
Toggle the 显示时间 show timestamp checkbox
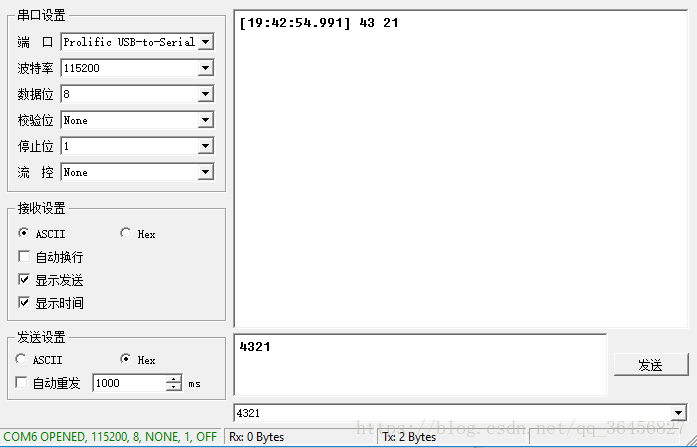click(50, 303)
